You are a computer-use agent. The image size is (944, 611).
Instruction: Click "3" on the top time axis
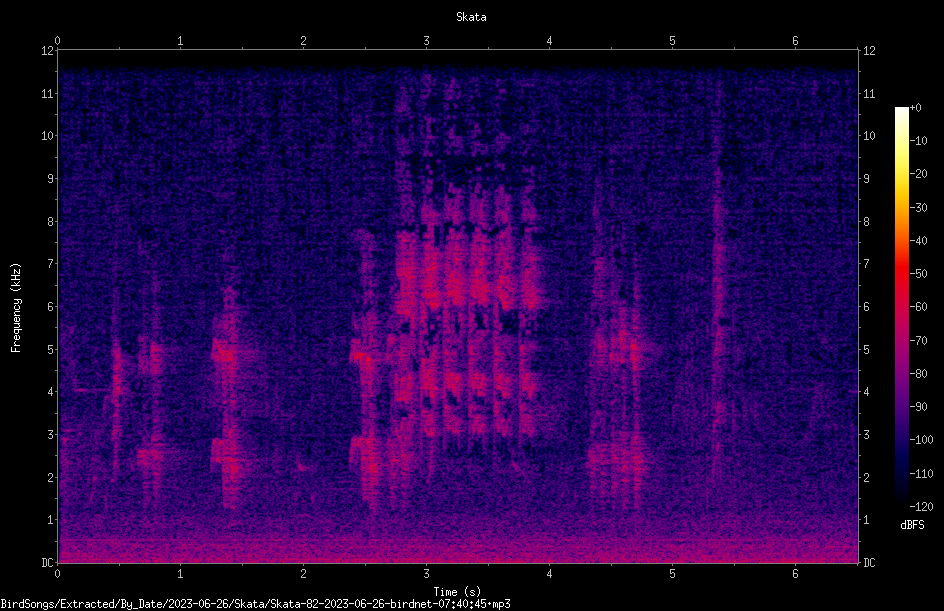click(x=426, y=41)
